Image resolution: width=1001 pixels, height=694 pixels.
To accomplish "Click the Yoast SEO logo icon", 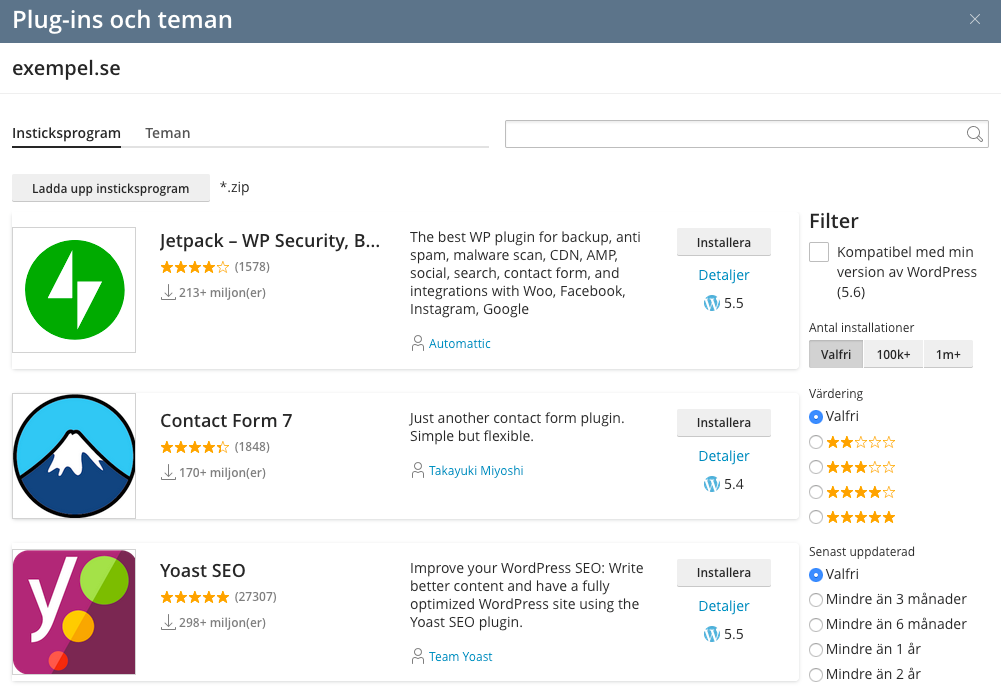I will pos(74,612).
